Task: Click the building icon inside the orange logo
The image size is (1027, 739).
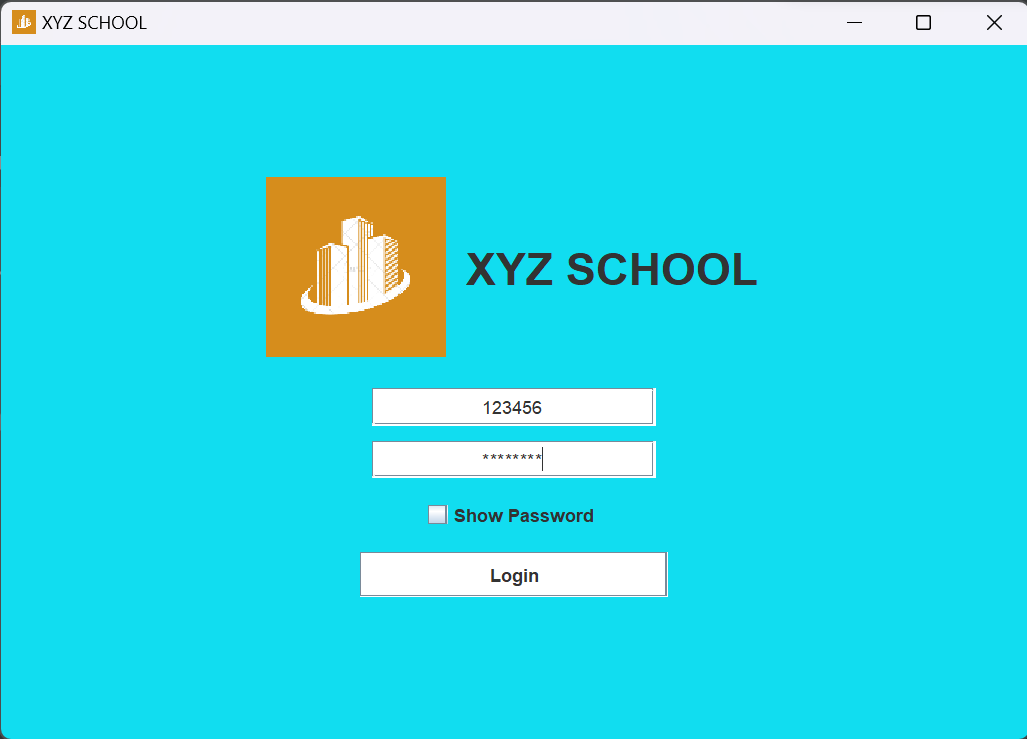Action: click(355, 260)
